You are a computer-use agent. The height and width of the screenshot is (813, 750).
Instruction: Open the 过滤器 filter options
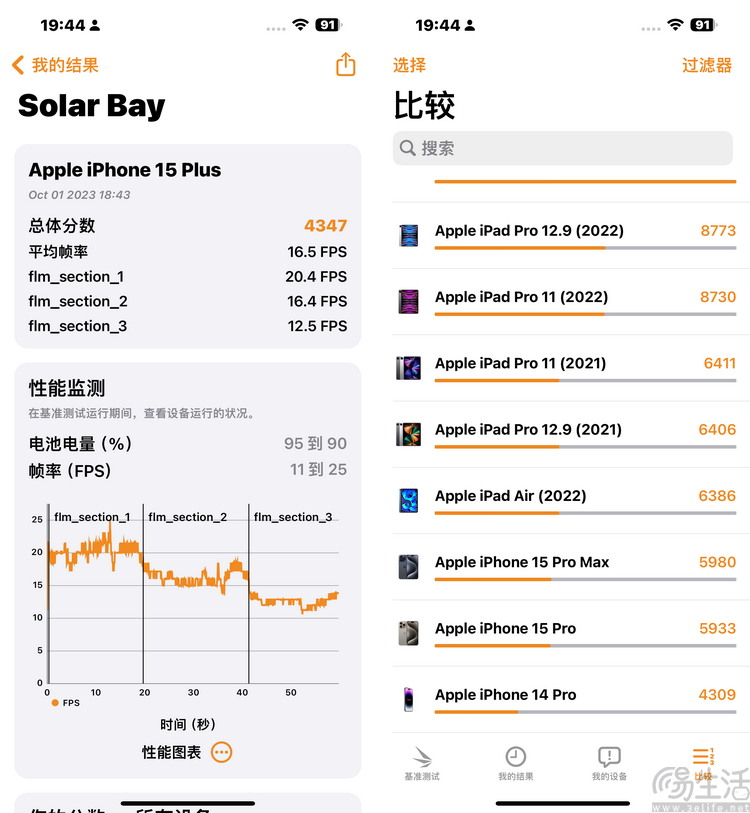pyautogui.click(x=707, y=65)
